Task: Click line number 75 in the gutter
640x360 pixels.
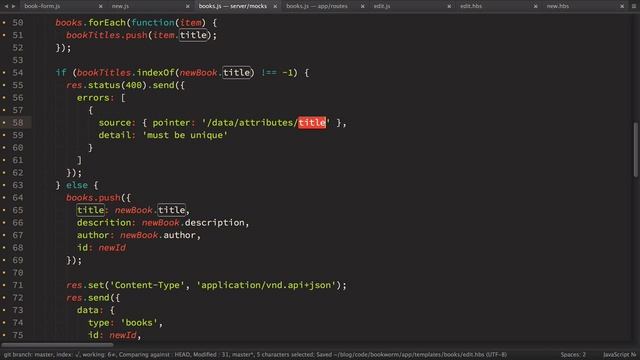Action: coord(18,335)
